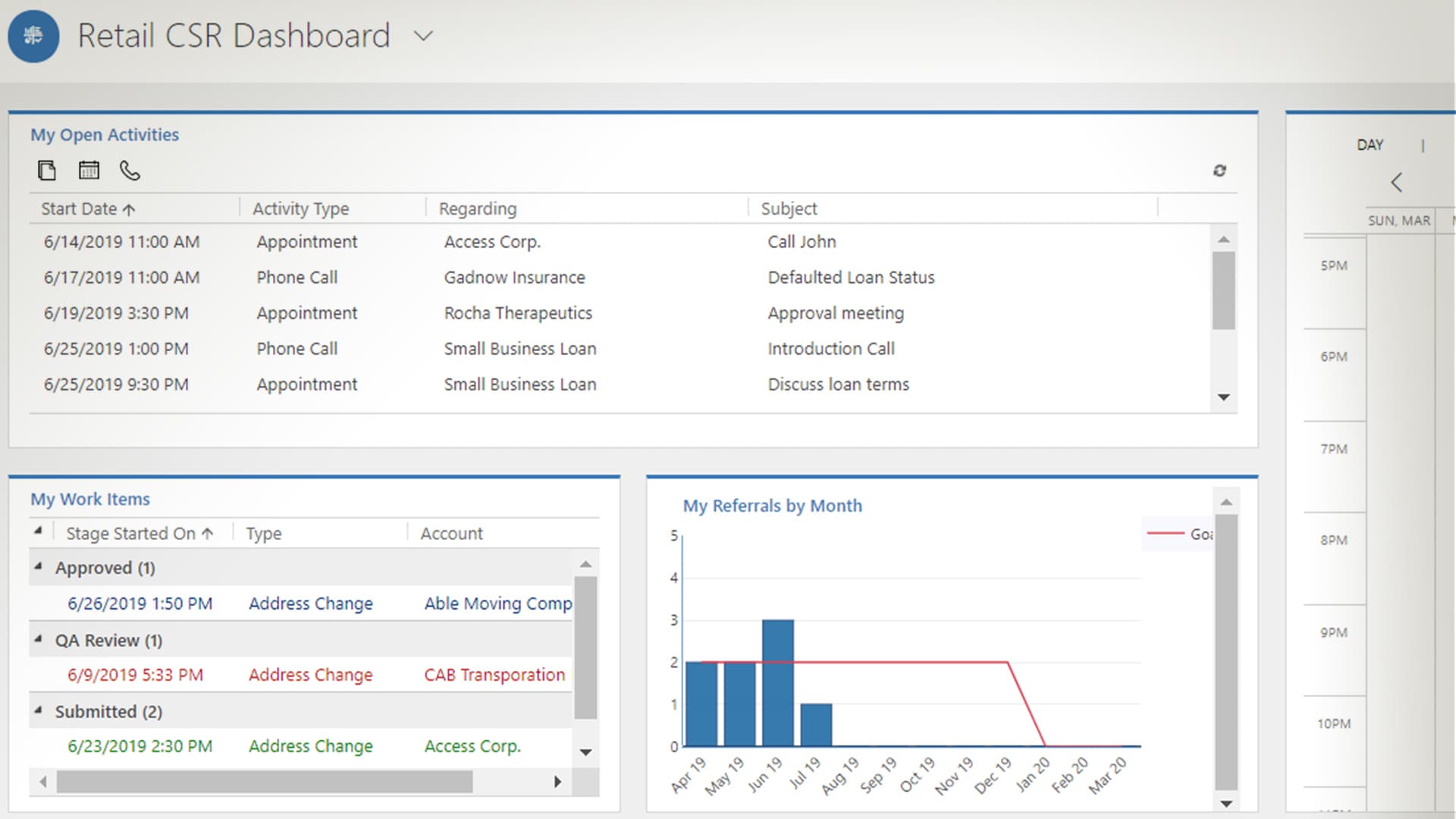Switch calendar to DAY view
Screen dimensions: 1456x819
(1370, 145)
